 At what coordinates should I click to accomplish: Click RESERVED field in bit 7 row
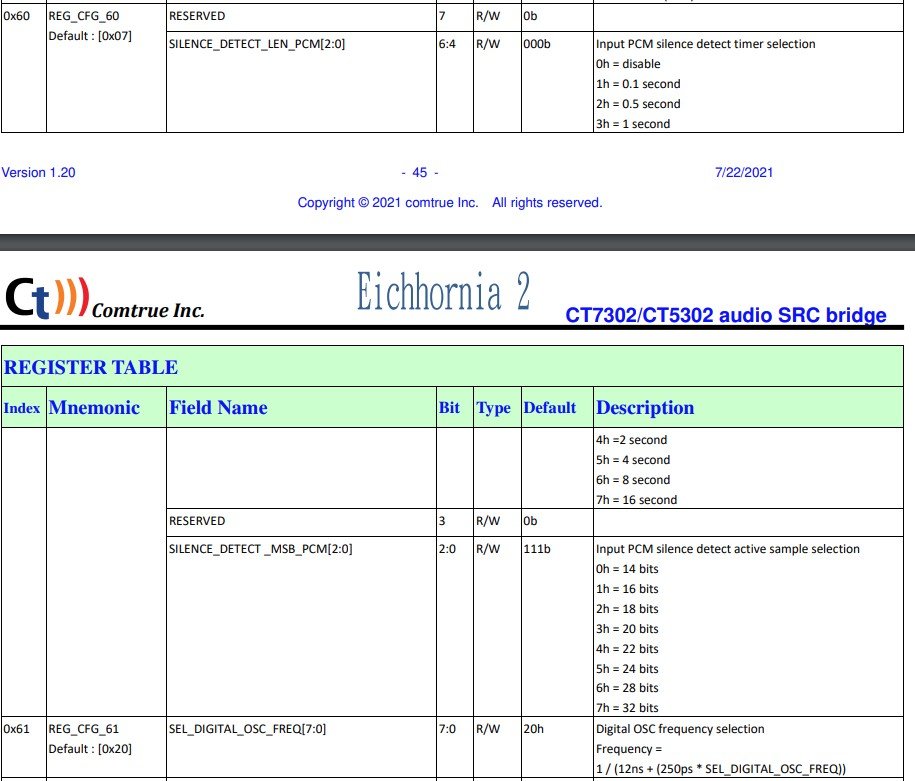point(197,16)
